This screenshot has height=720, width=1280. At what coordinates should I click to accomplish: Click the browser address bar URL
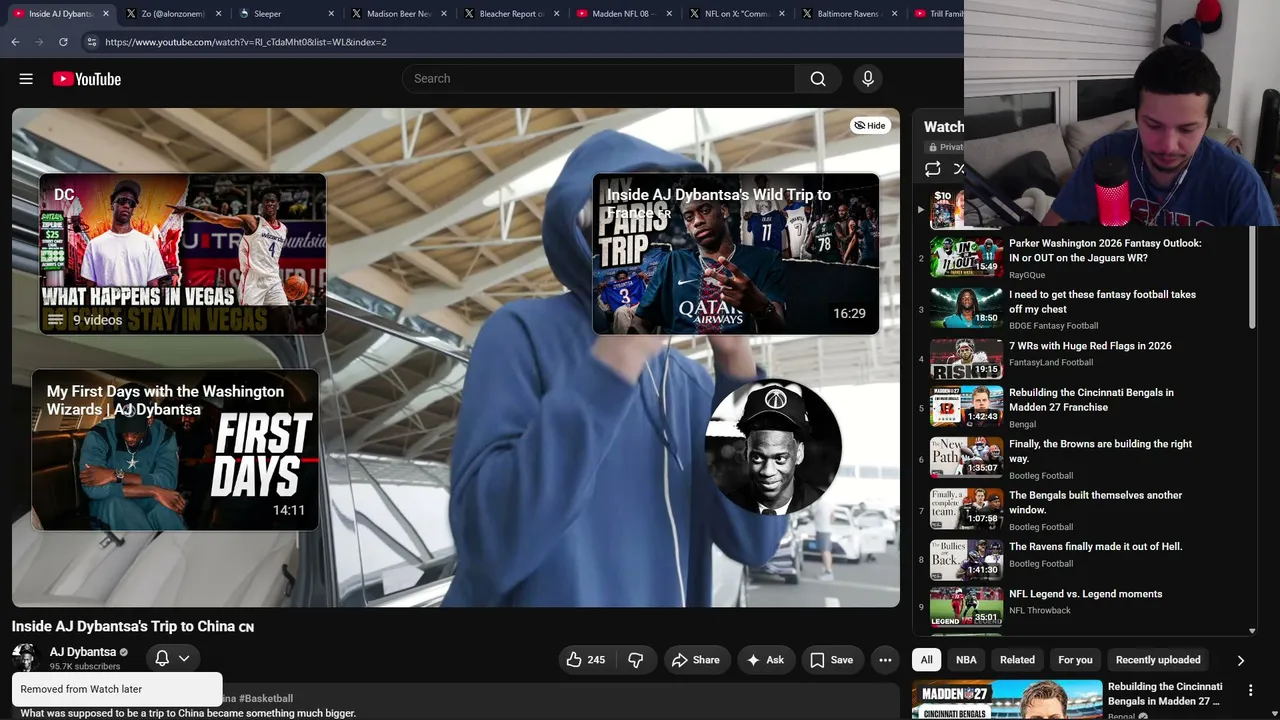coord(246,42)
